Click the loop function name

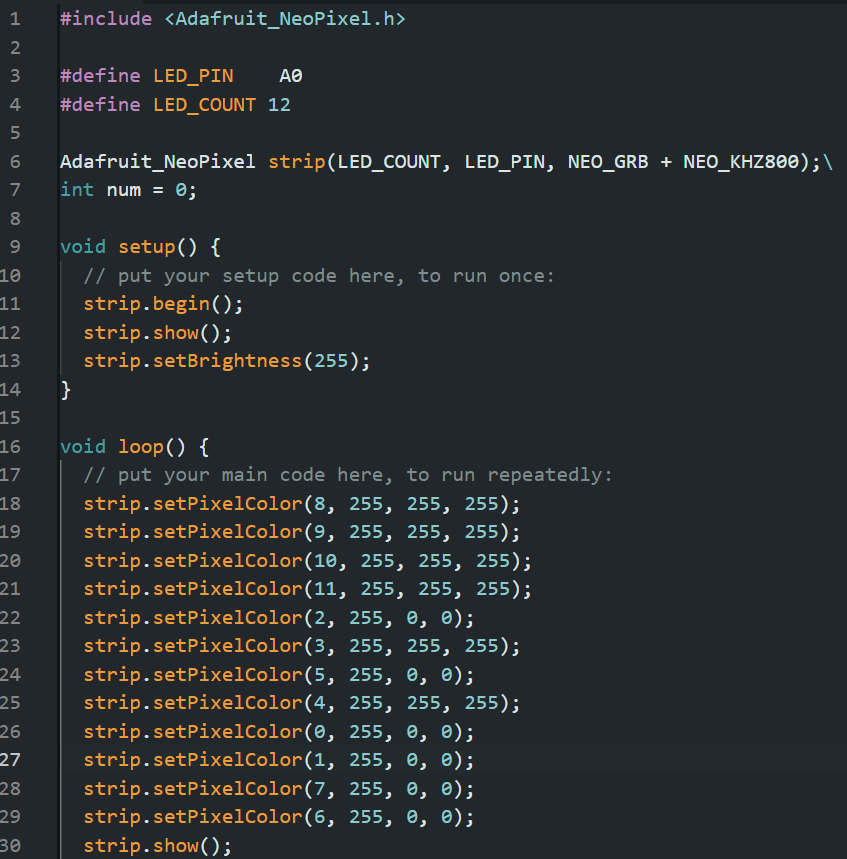[140, 446]
